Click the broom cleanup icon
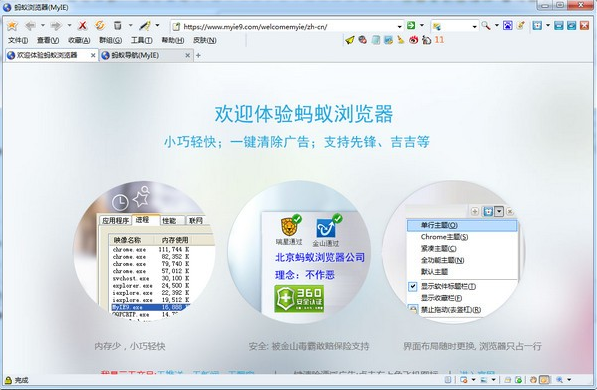The width and height of the screenshot is (597, 390). click(401, 40)
